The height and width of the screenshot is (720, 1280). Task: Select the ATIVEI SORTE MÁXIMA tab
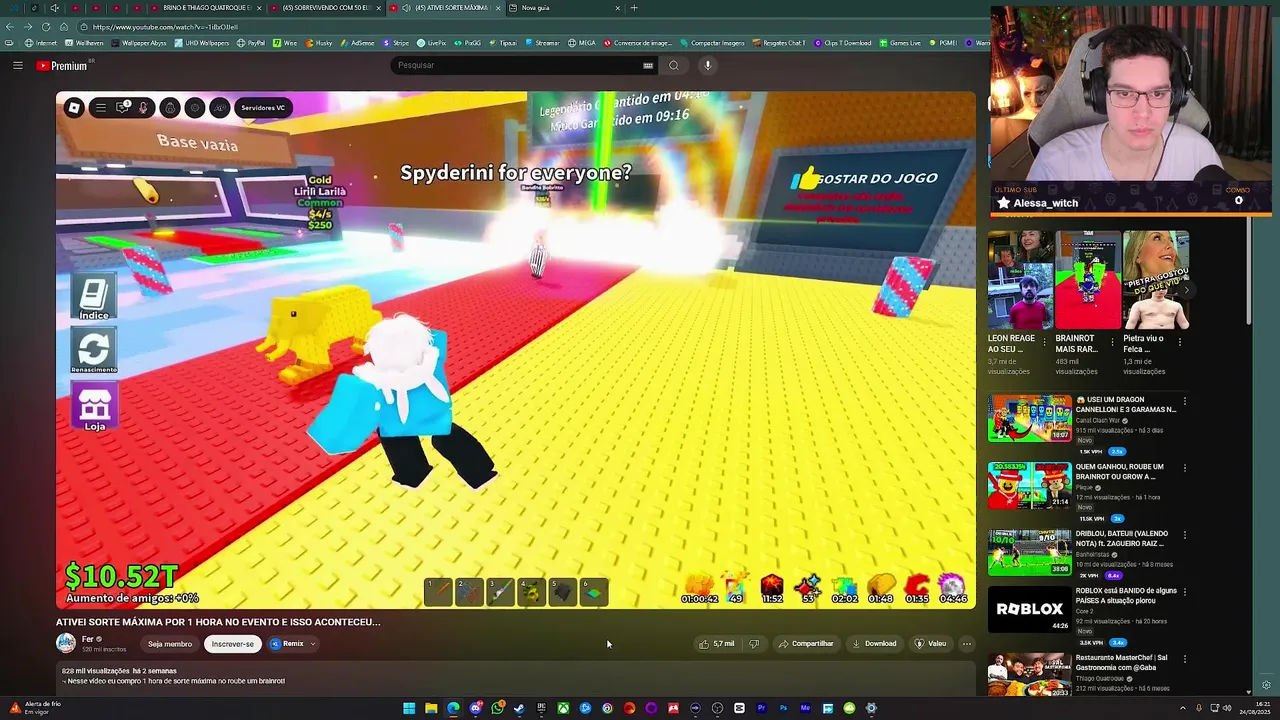coord(445,8)
